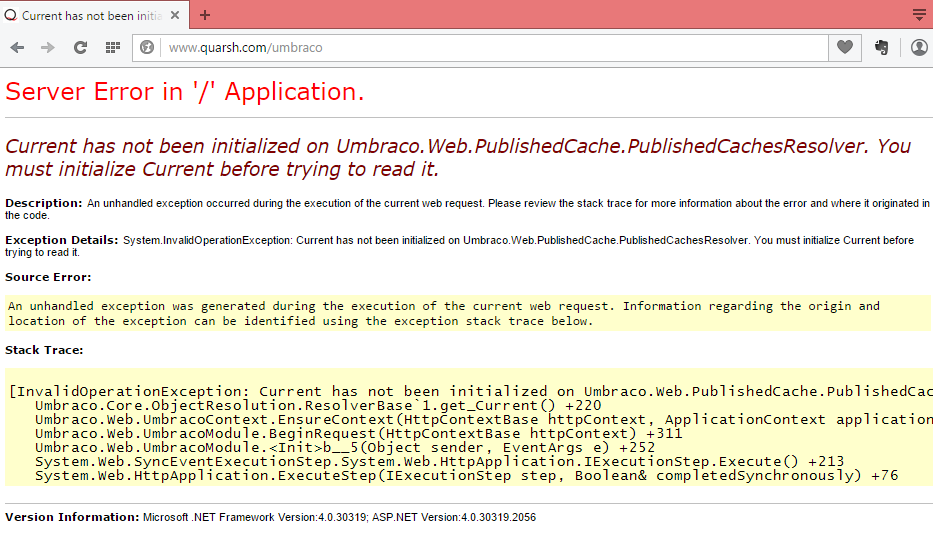Click the '[InvalidOperationException:' stack trace line
933x549 pixels.
[x=470, y=391]
